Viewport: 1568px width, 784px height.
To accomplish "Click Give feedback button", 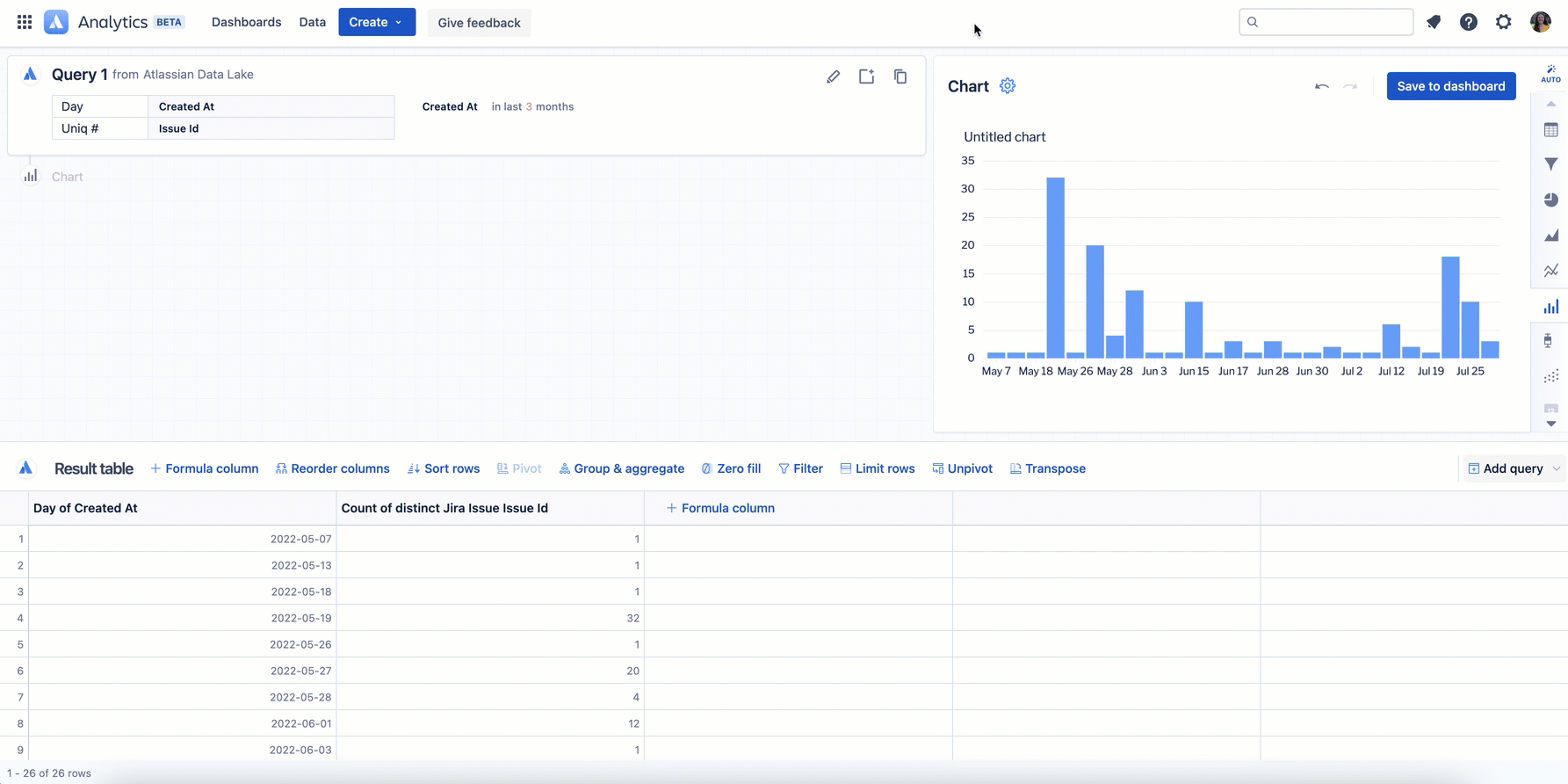I will (479, 23).
